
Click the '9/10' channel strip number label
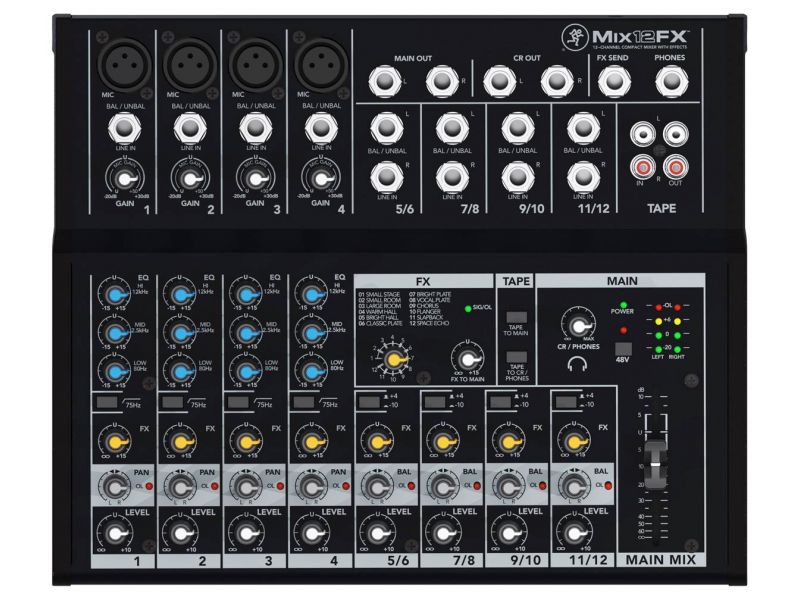(526, 560)
